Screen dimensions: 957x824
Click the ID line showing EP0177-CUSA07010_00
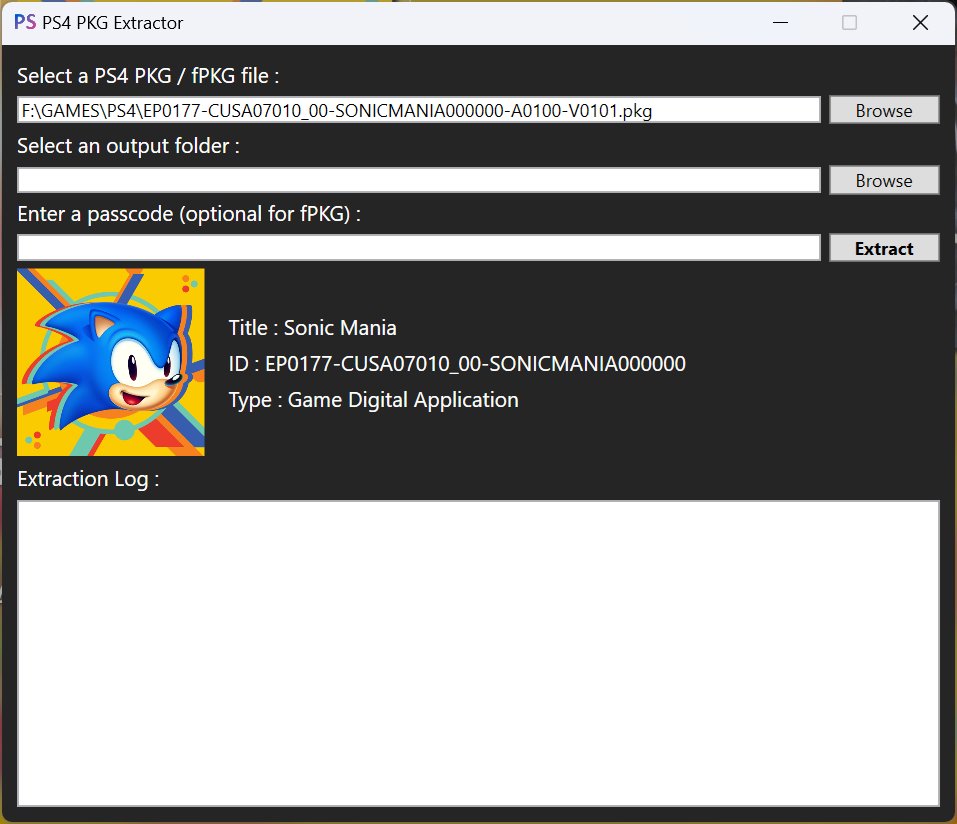pyautogui.click(x=457, y=364)
